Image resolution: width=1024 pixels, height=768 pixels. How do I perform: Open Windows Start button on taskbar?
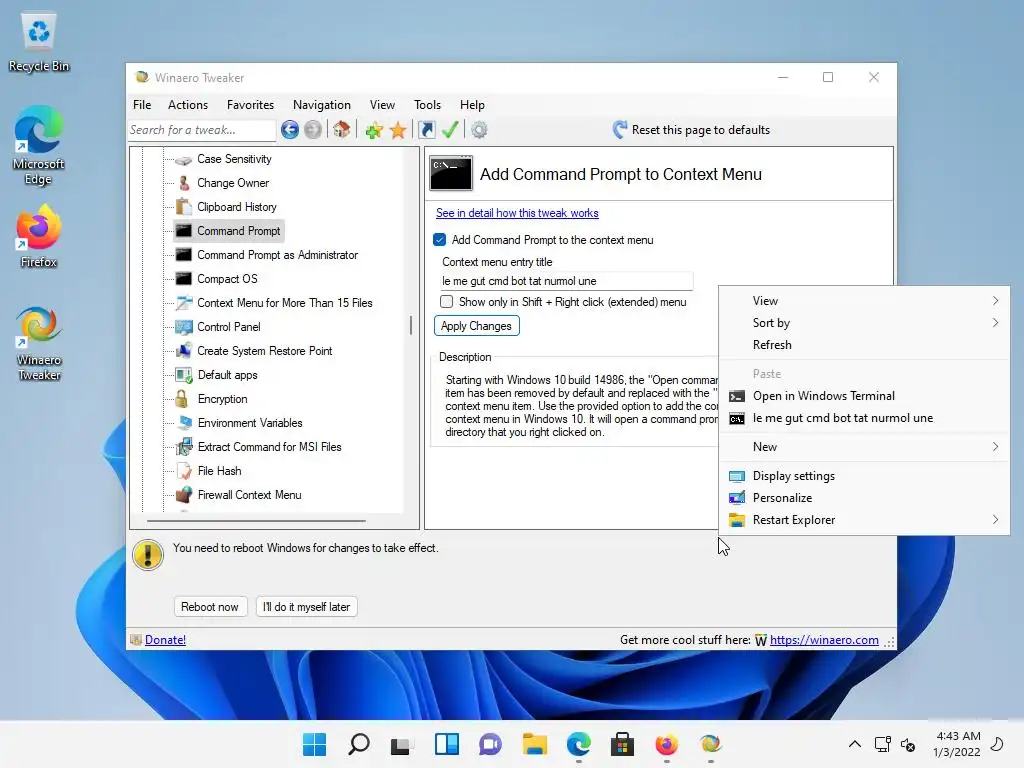click(314, 744)
